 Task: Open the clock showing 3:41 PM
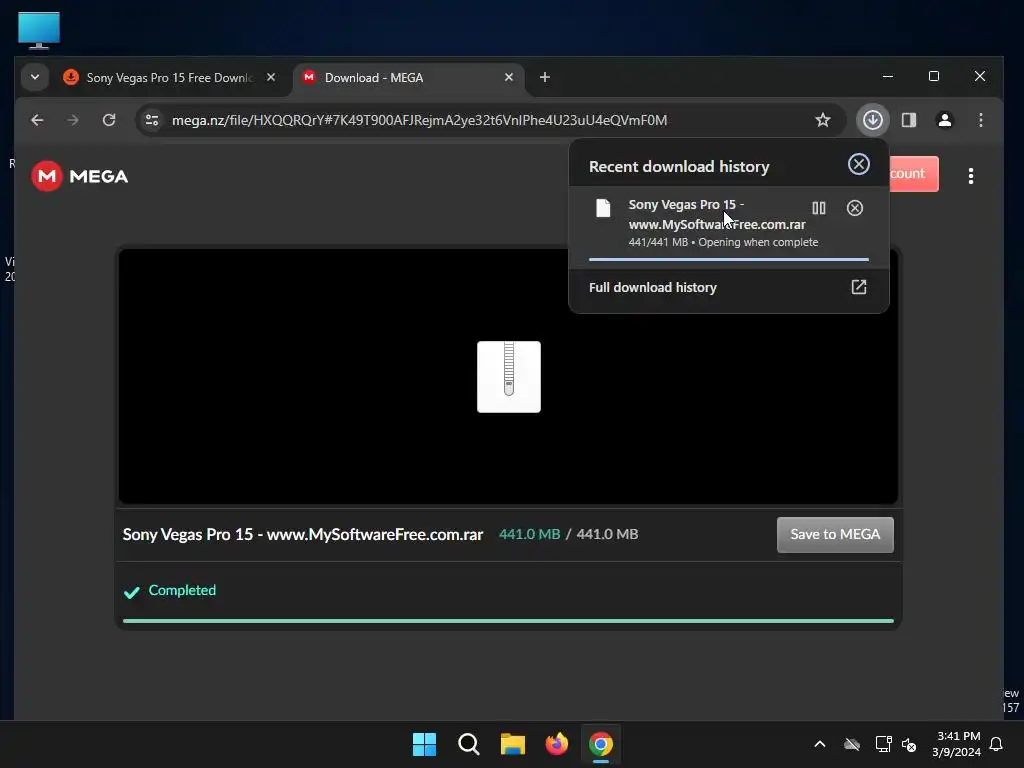957,744
